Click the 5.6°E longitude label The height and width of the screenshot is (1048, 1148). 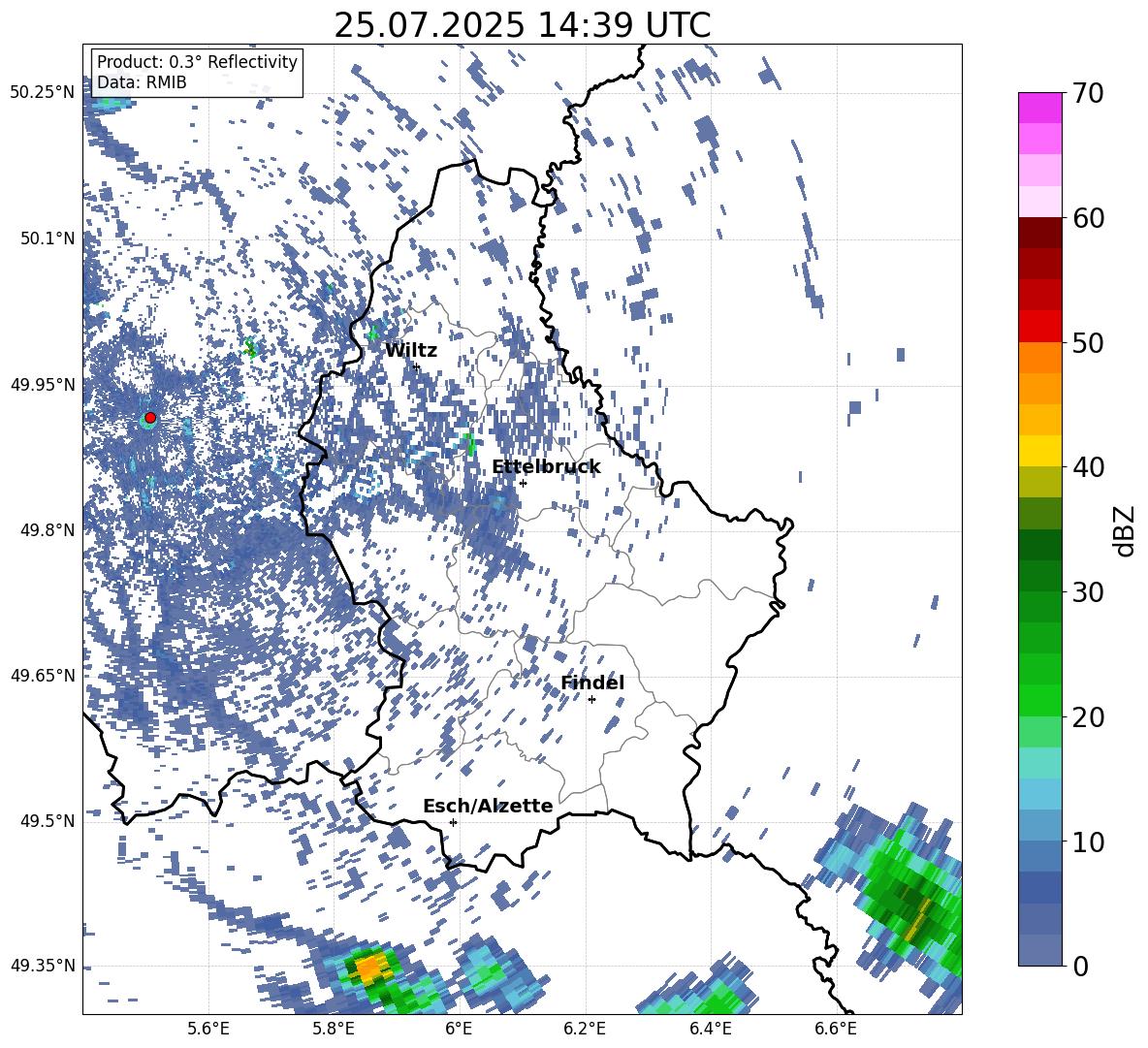click(x=208, y=1030)
